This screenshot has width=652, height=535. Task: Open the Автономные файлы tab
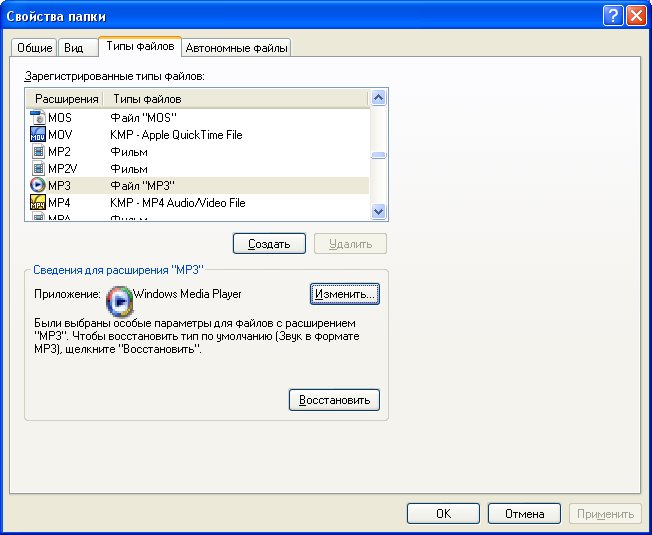pyautogui.click(x=237, y=47)
